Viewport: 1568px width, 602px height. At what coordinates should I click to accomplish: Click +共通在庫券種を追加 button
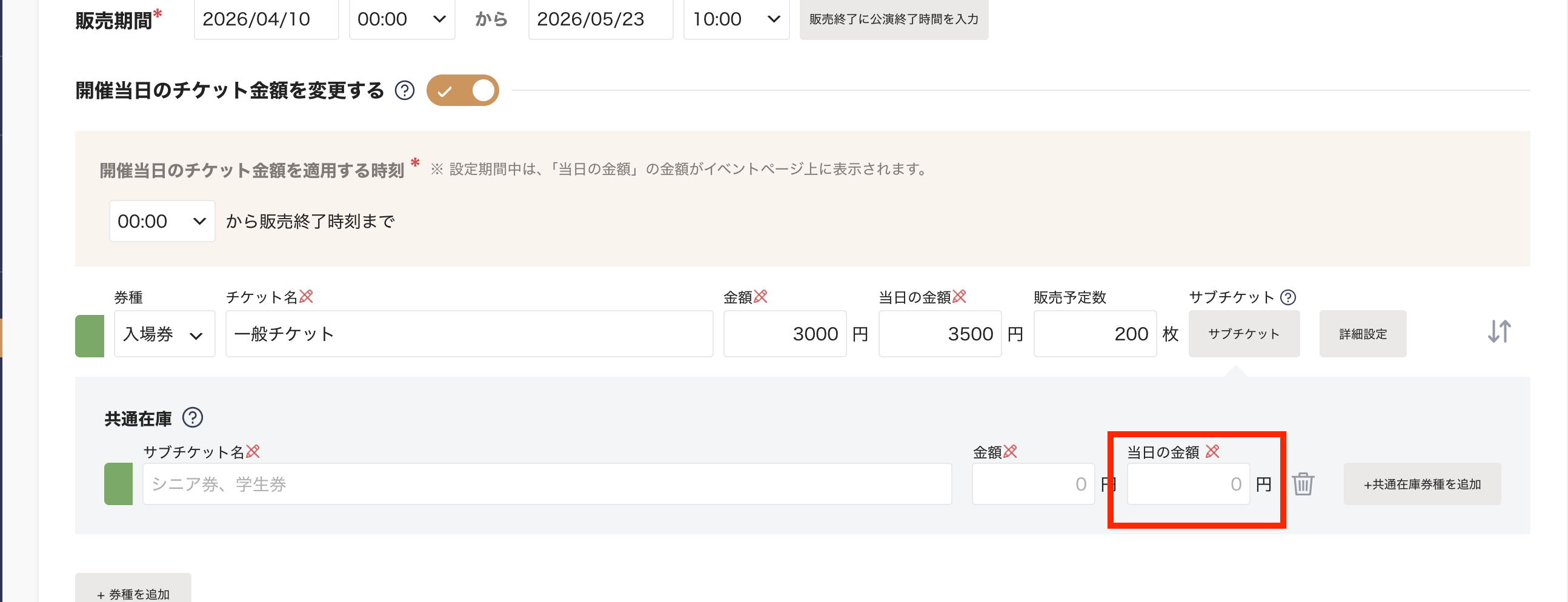point(1421,484)
